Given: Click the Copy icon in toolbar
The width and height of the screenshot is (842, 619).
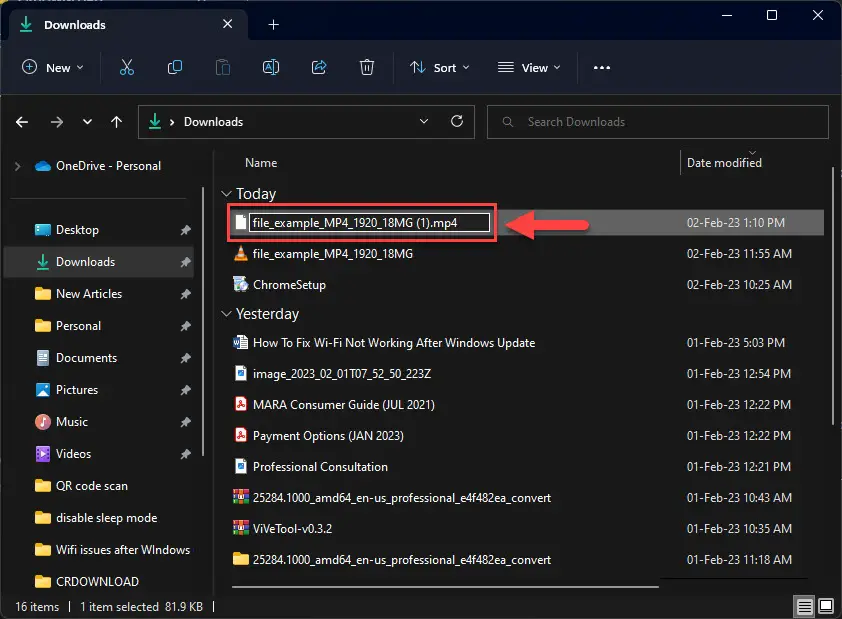Looking at the screenshot, I should (x=175, y=68).
